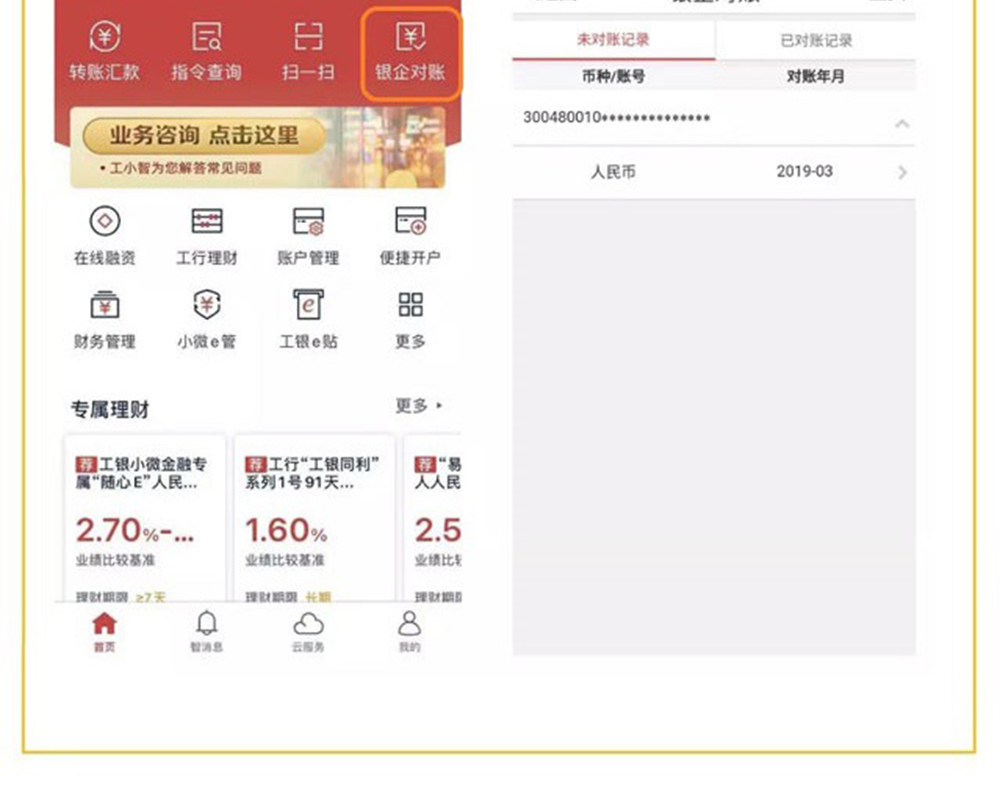Select the 人民币 currency cell
Viewport: 1000px width, 794px height.
[x=613, y=172]
